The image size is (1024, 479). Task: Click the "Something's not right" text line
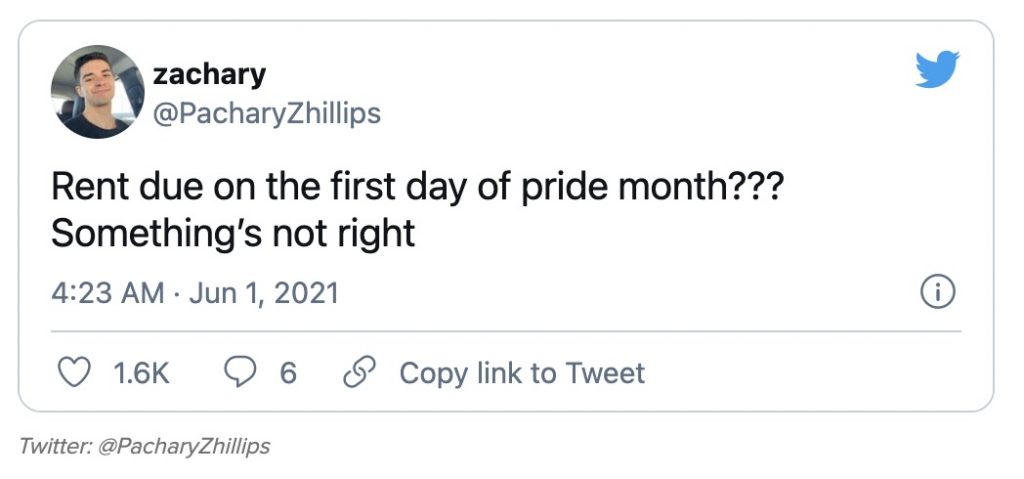(x=232, y=233)
